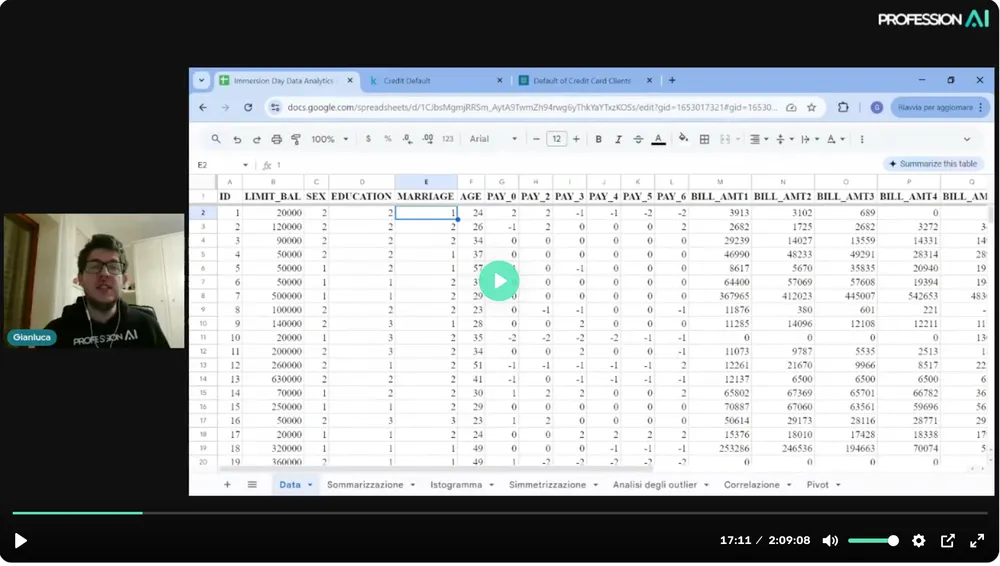Open the text color picker

[x=659, y=139]
